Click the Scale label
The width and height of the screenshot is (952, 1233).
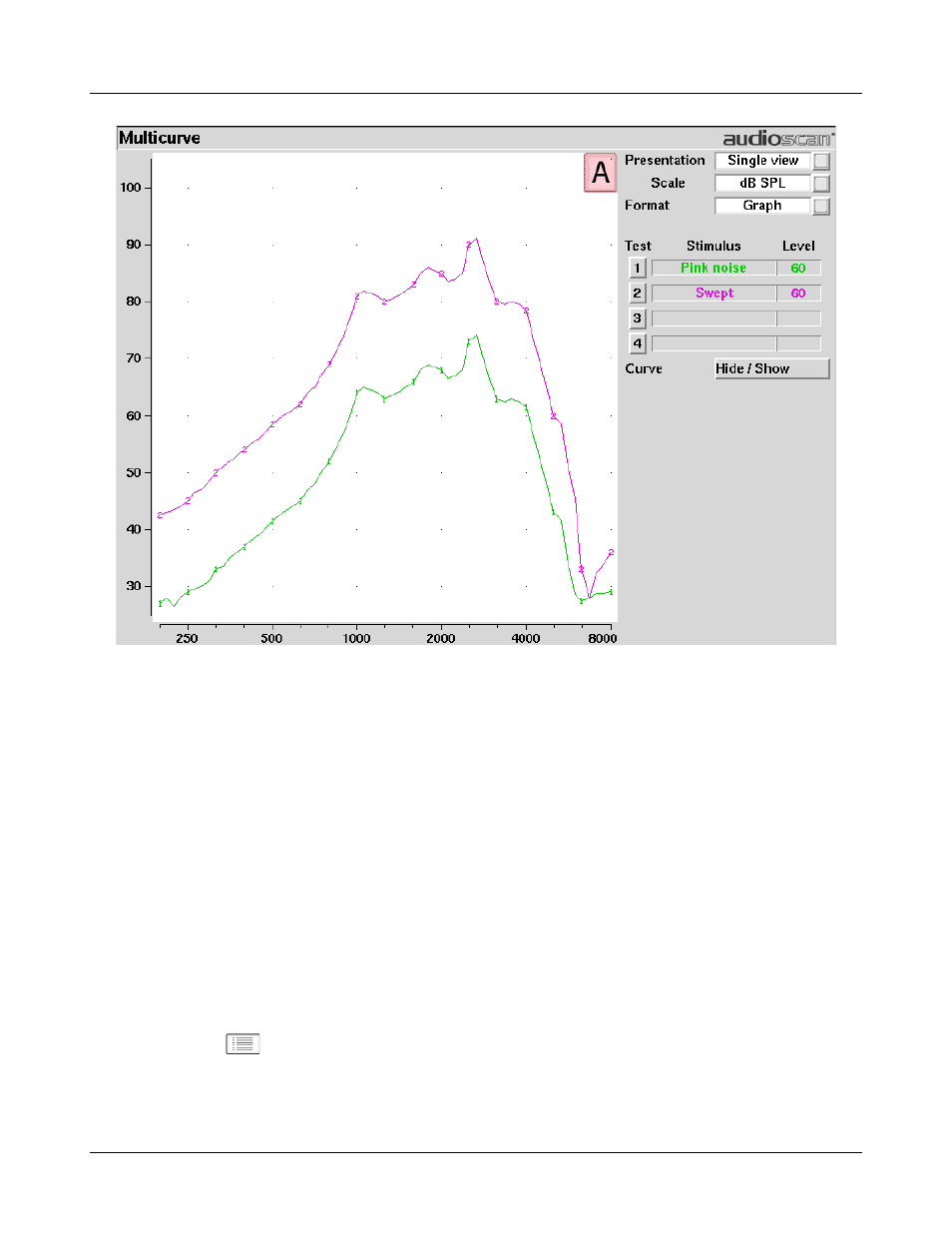click(x=668, y=183)
